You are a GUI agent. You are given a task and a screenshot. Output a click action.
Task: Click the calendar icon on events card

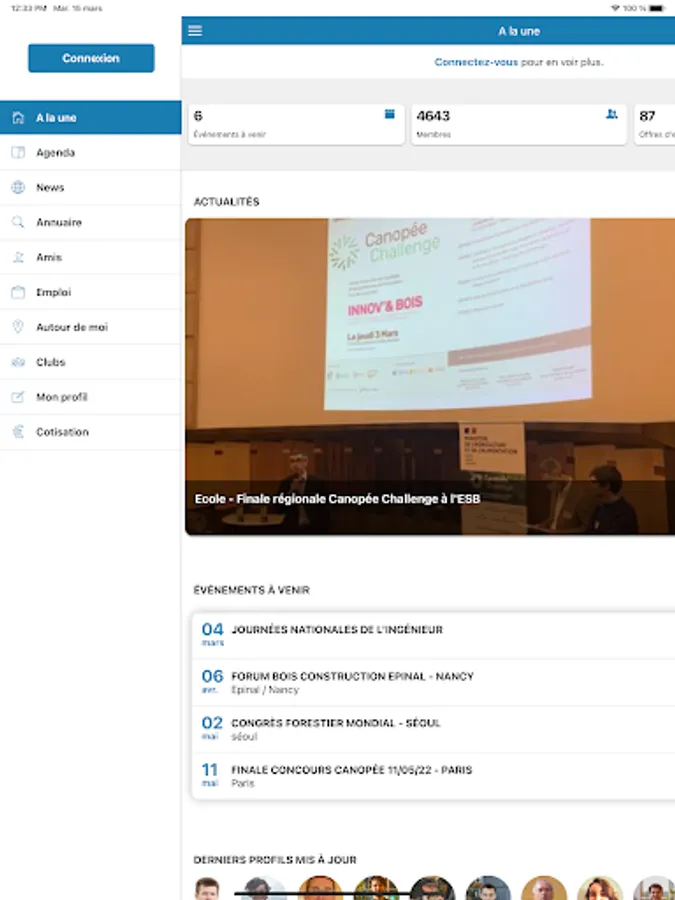click(x=390, y=114)
